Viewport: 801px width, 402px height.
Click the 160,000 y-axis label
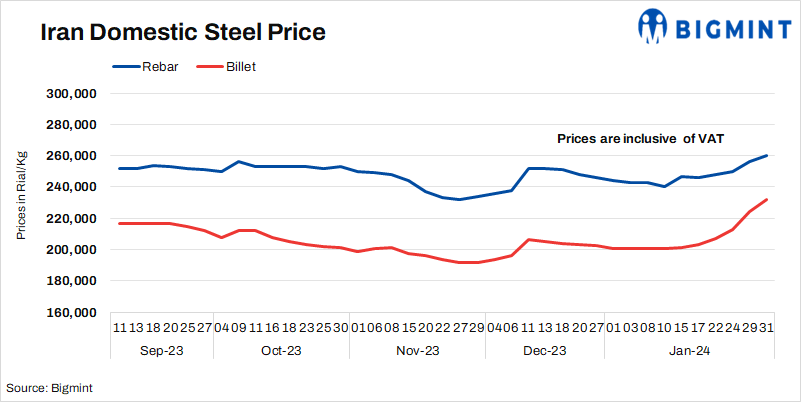pos(71,312)
